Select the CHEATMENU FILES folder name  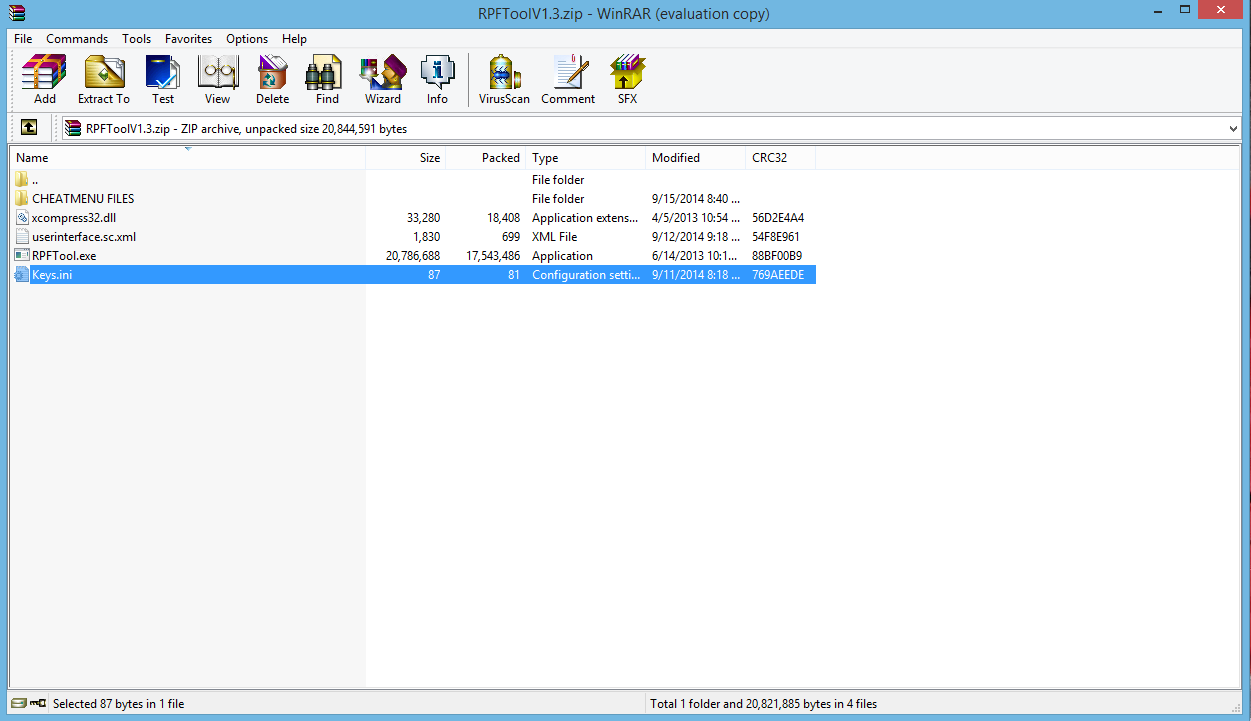83,198
